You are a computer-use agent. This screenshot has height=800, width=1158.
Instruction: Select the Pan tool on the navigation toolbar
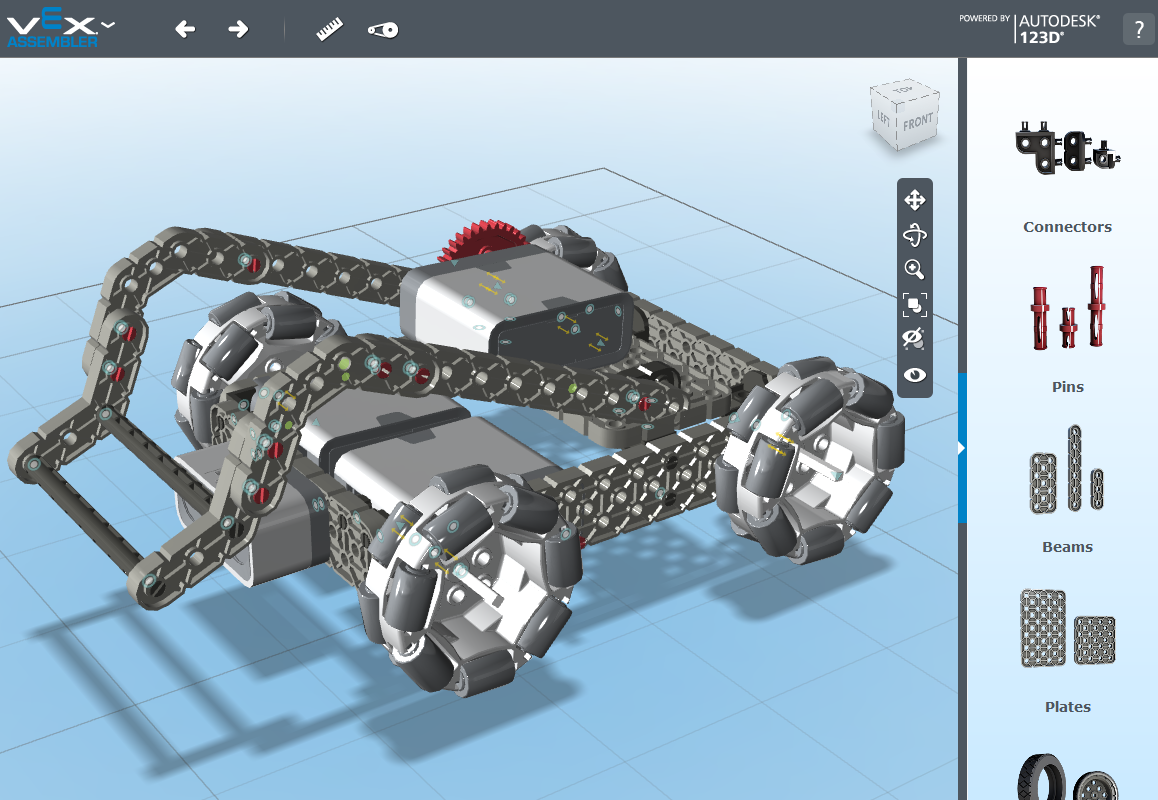914,200
